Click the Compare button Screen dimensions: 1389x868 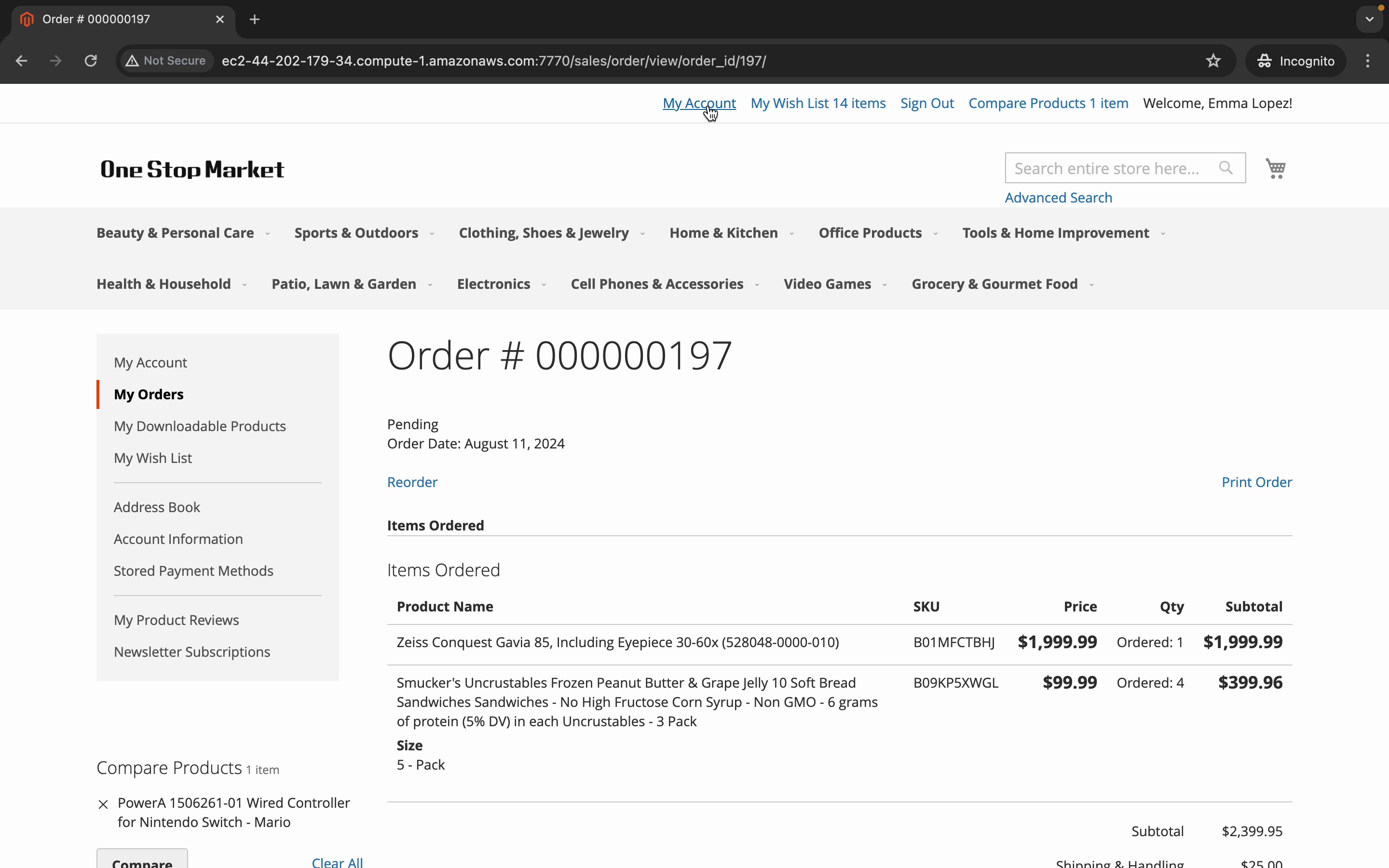[x=142, y=860]
